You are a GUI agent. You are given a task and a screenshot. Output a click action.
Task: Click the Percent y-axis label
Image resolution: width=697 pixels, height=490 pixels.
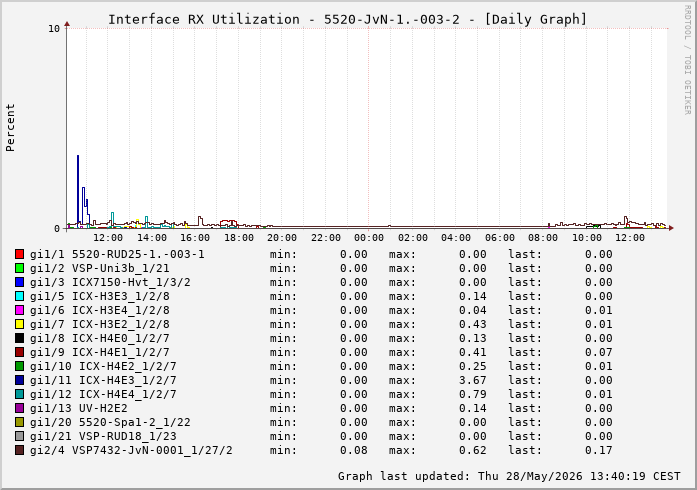click(x=10, y=128)
